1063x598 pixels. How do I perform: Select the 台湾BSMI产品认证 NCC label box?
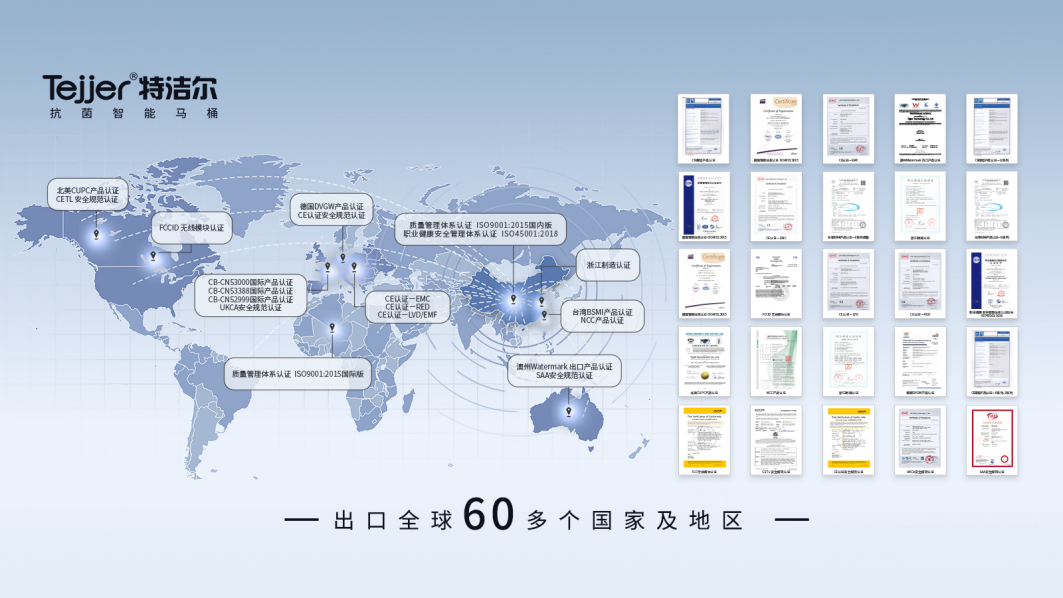click(602, 316)
